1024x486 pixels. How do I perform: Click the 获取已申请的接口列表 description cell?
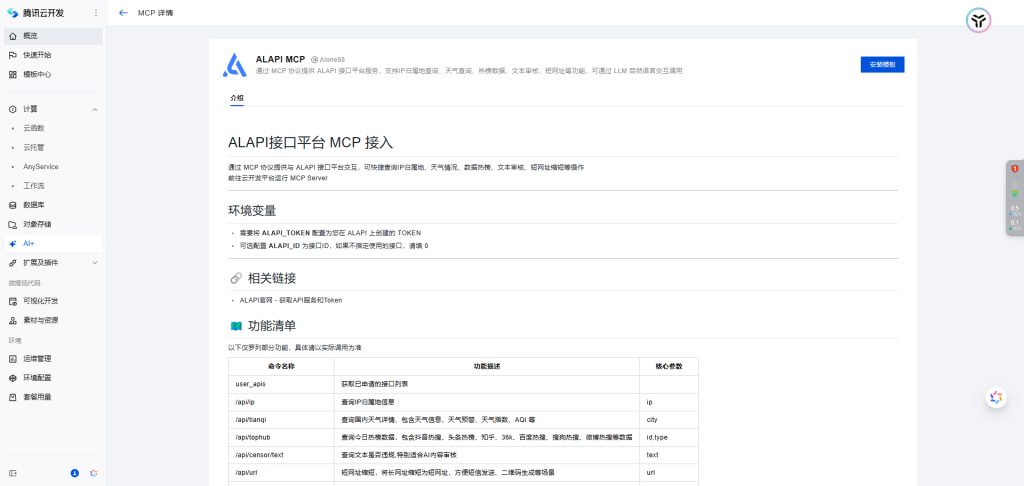click(x=487, y=384)
